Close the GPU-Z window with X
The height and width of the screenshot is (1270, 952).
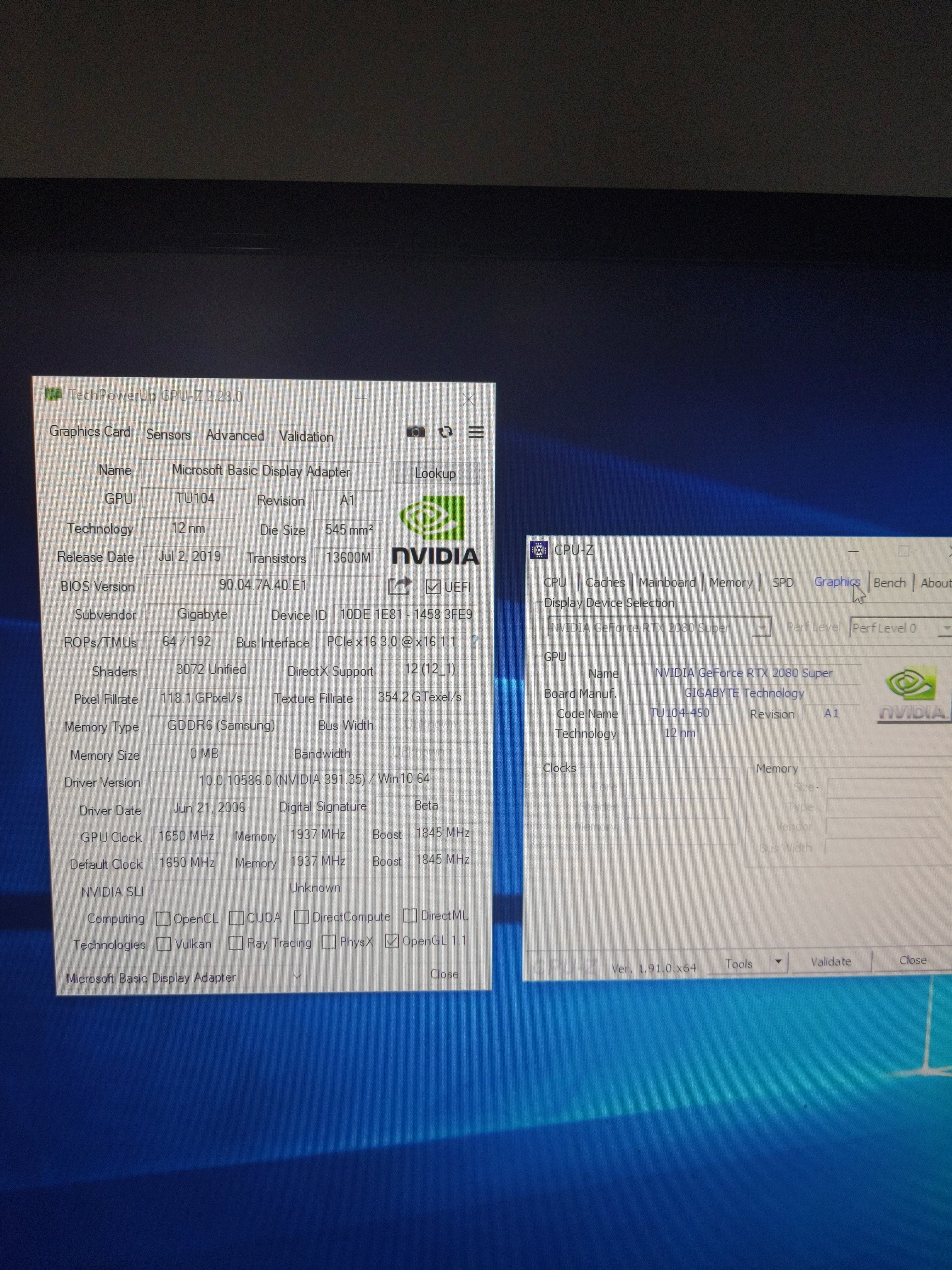(468, 400)
